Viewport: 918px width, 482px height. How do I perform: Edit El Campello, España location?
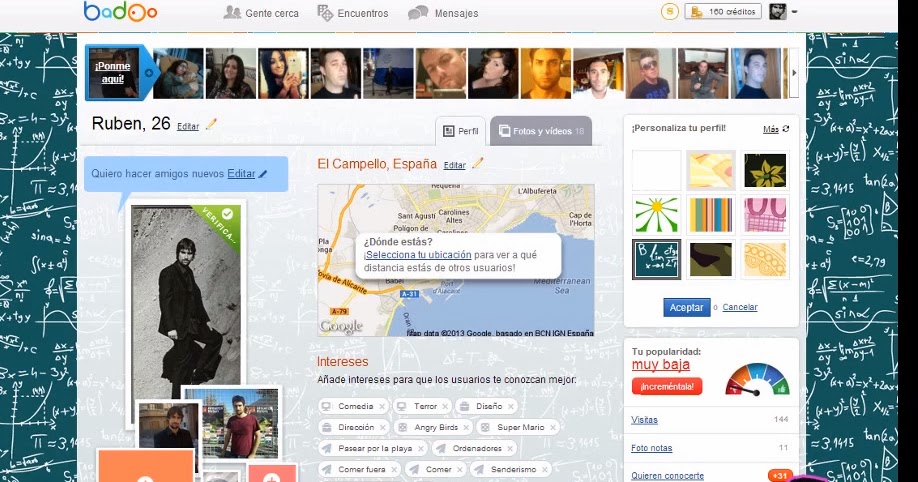[454, 166]
